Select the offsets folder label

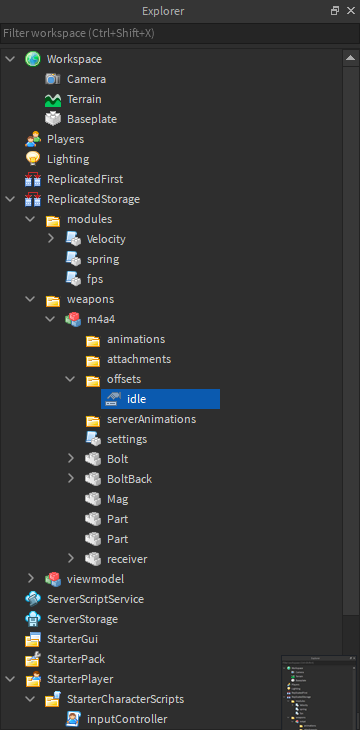click(124, 379)
